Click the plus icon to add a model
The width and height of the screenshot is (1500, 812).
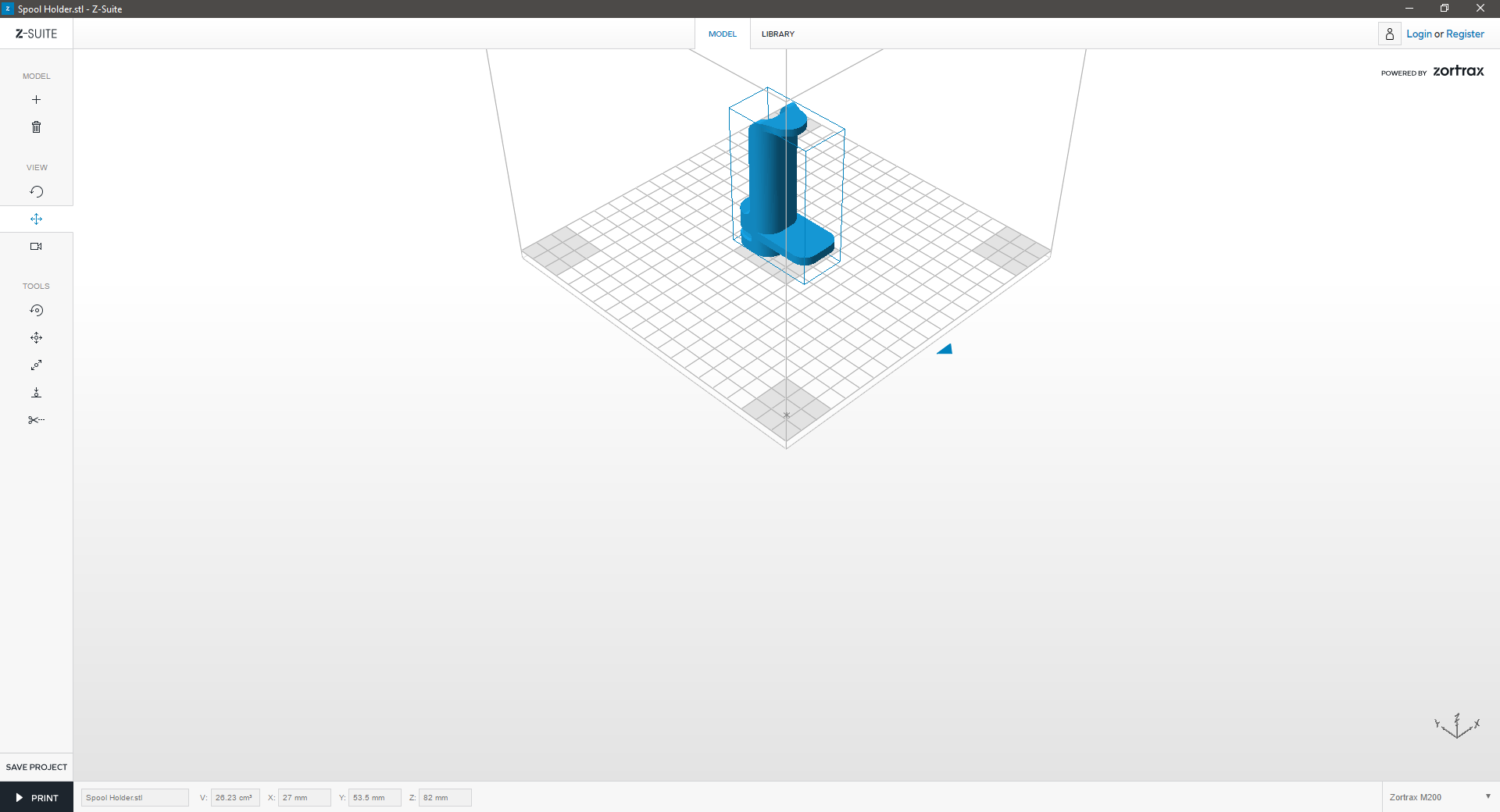click(36, 100)
